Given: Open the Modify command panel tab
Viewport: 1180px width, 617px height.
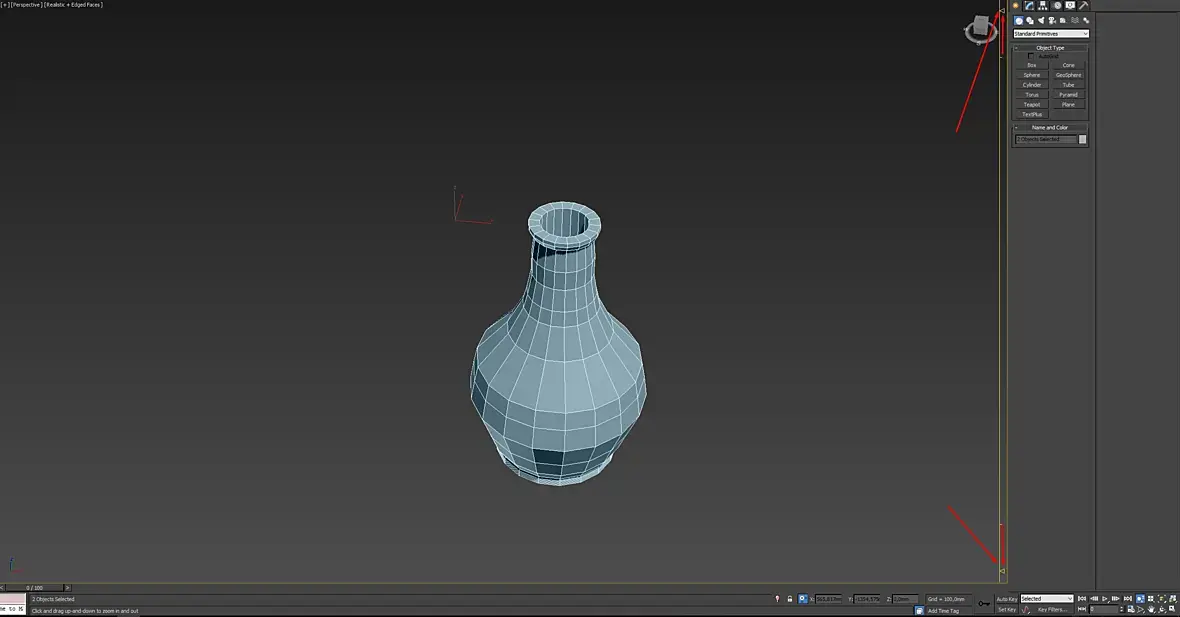Looking at the screenshot, I should coord(1029,5).
